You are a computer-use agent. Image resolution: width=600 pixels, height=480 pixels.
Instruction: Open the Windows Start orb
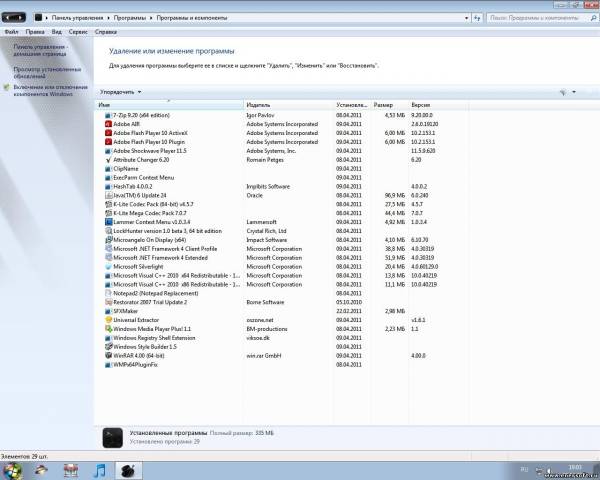12,470
